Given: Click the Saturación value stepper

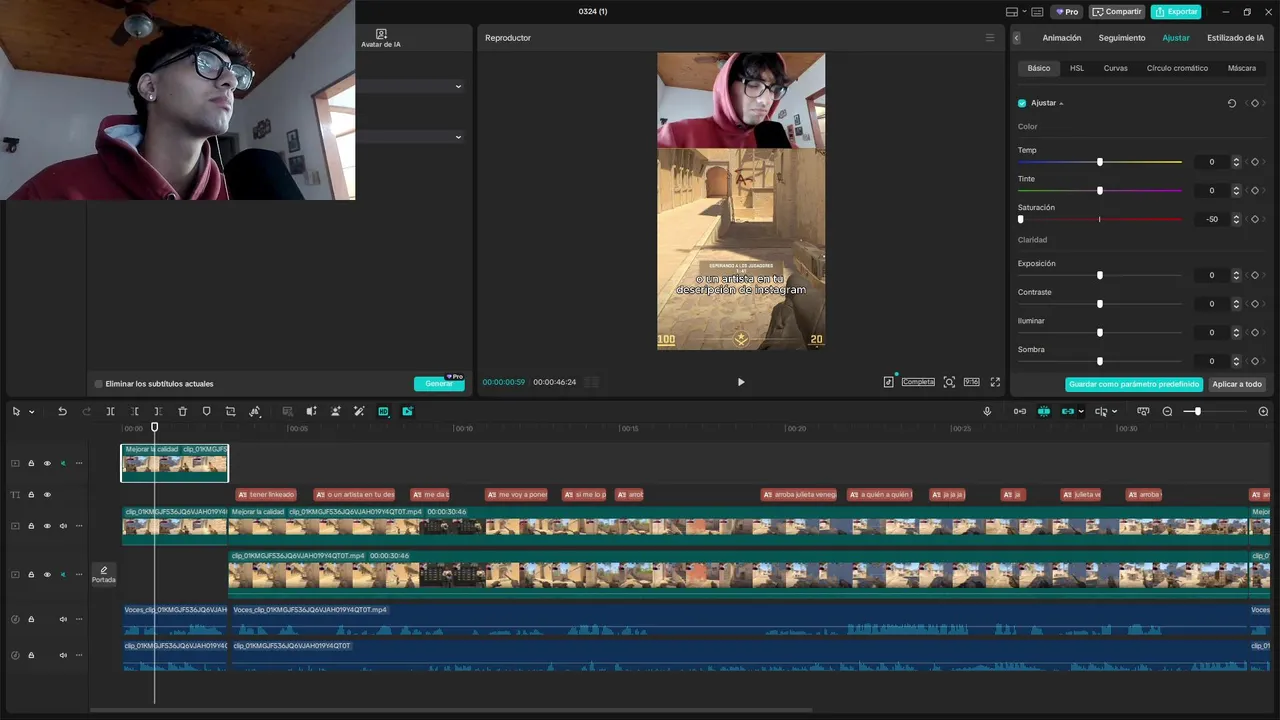Looking at the screenshot, I should click(x=1236, y=219).
